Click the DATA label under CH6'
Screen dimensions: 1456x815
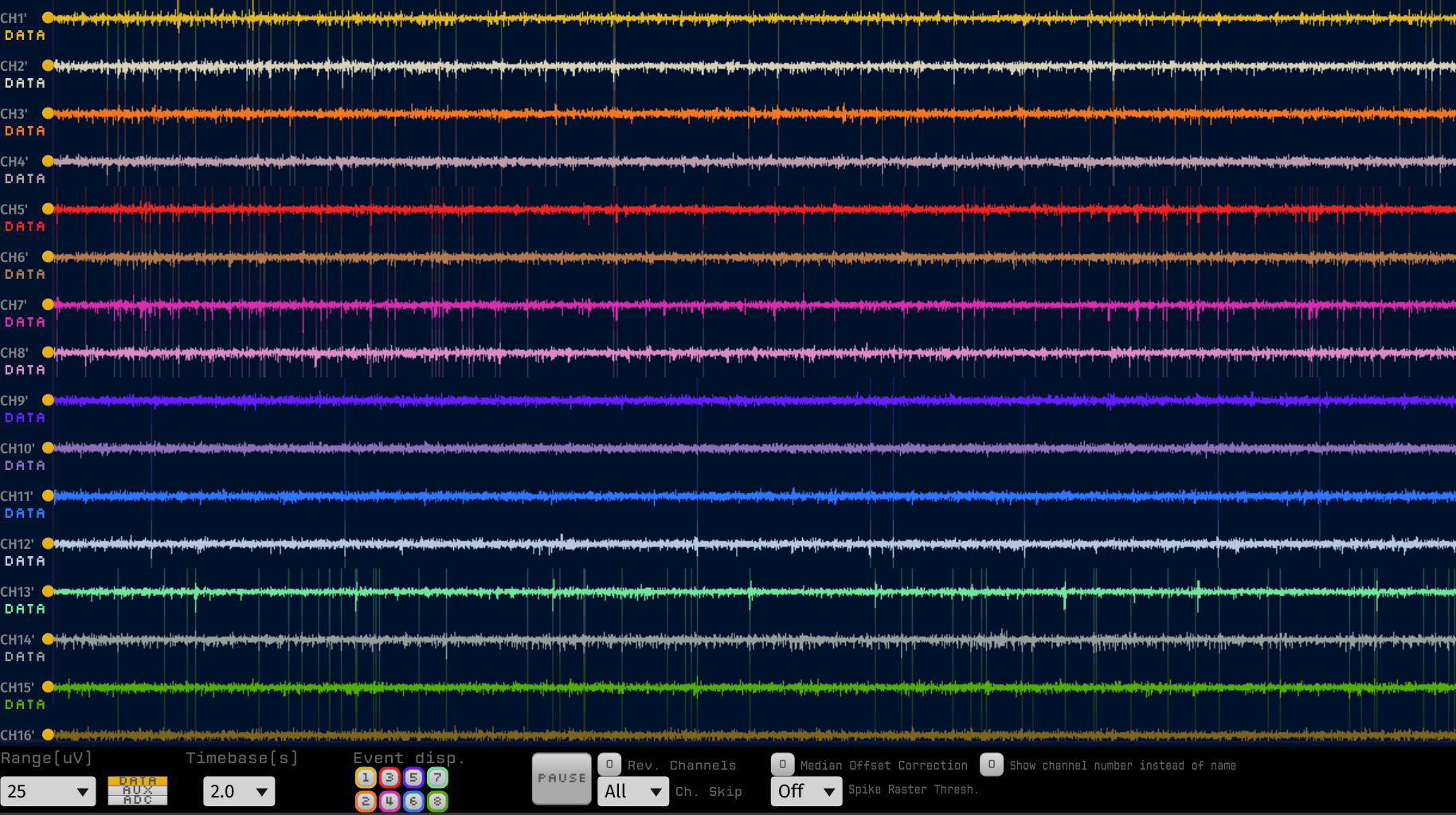(x=25, y=274)
